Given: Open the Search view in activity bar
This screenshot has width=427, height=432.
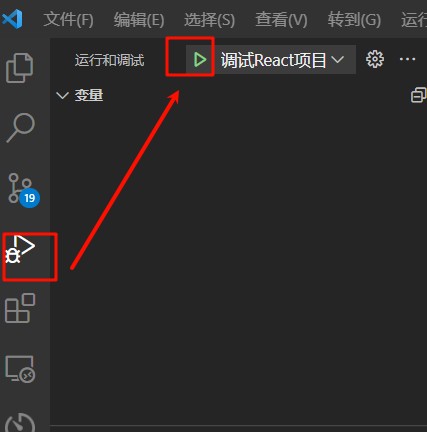Looking at the screenshot, I should pos(20,128).
